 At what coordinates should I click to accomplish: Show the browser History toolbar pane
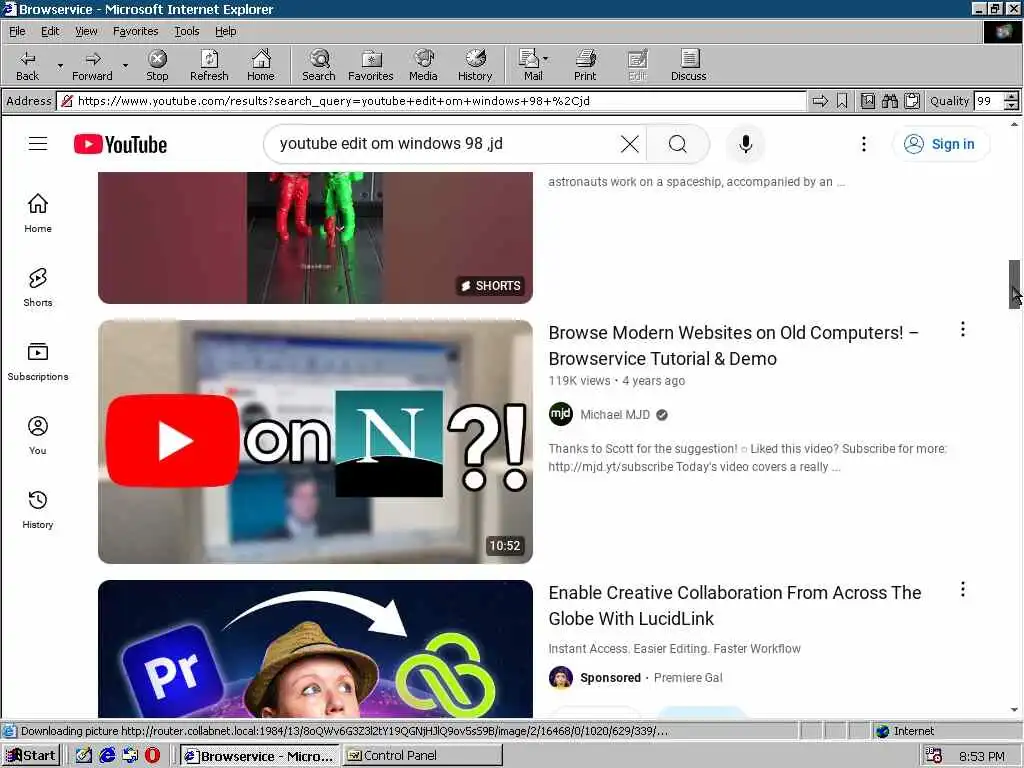(x=475, y=65)
